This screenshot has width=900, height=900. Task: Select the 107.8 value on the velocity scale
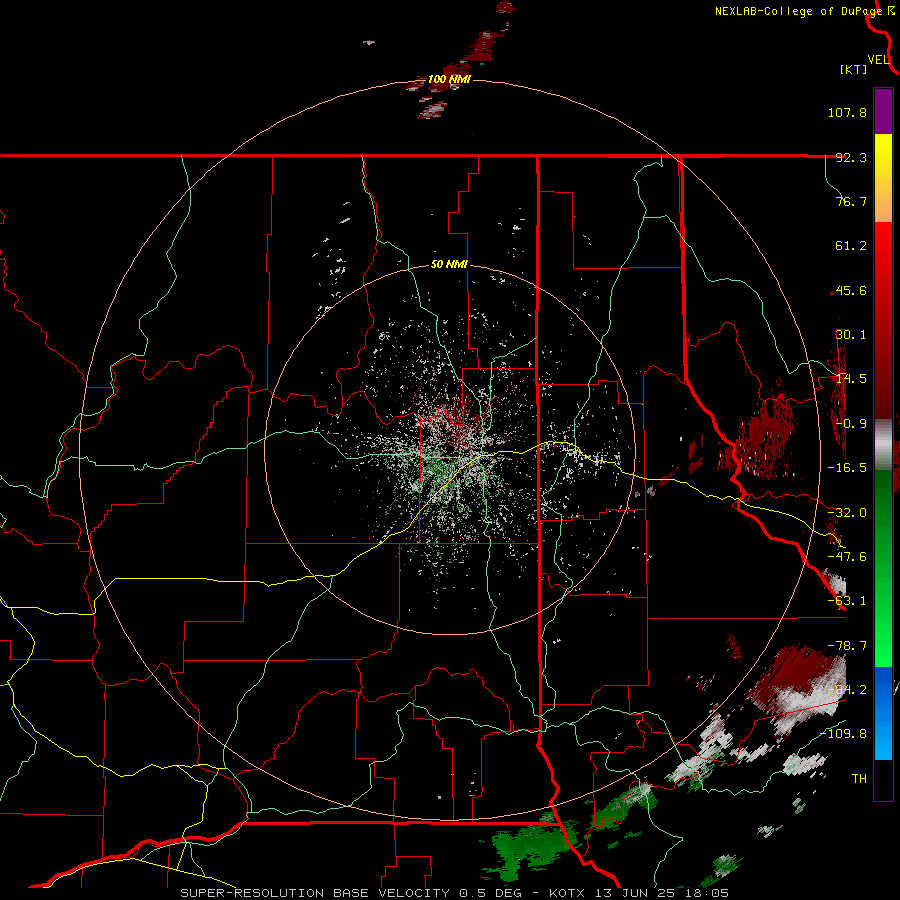click(x=847, y=112)
